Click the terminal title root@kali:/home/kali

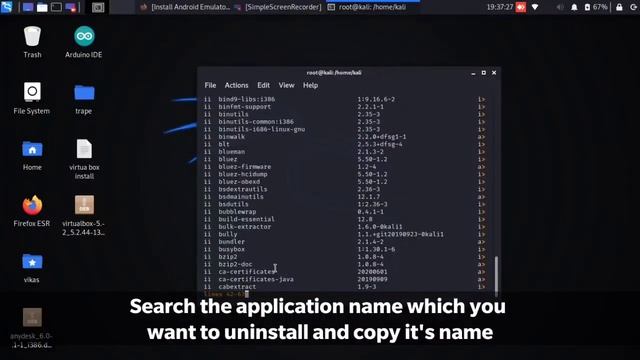334,73
